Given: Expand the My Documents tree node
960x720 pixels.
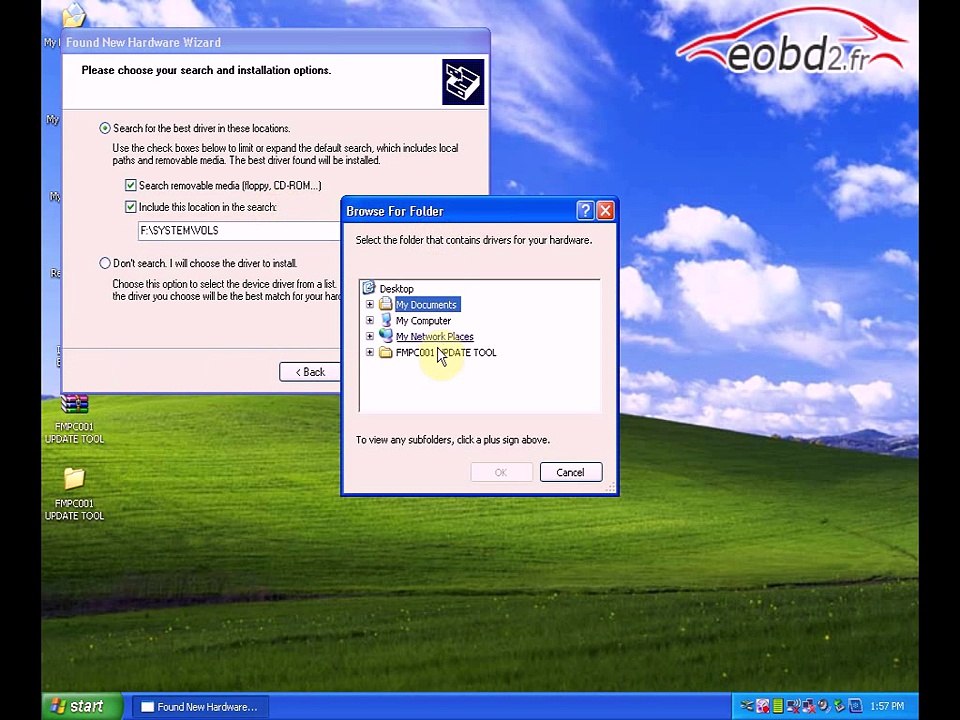Looking at the screenshot, I should point(370,304).
